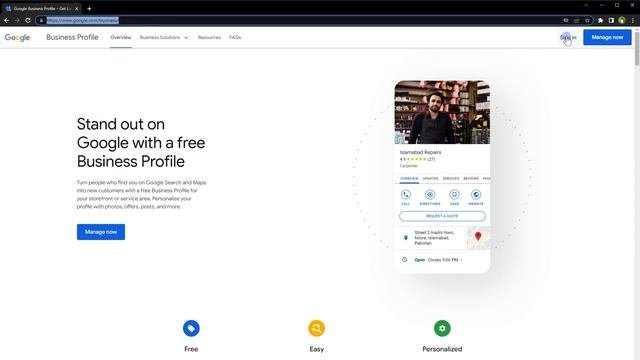Bookmark this page with star icon
640x360 pixels.
587,20
